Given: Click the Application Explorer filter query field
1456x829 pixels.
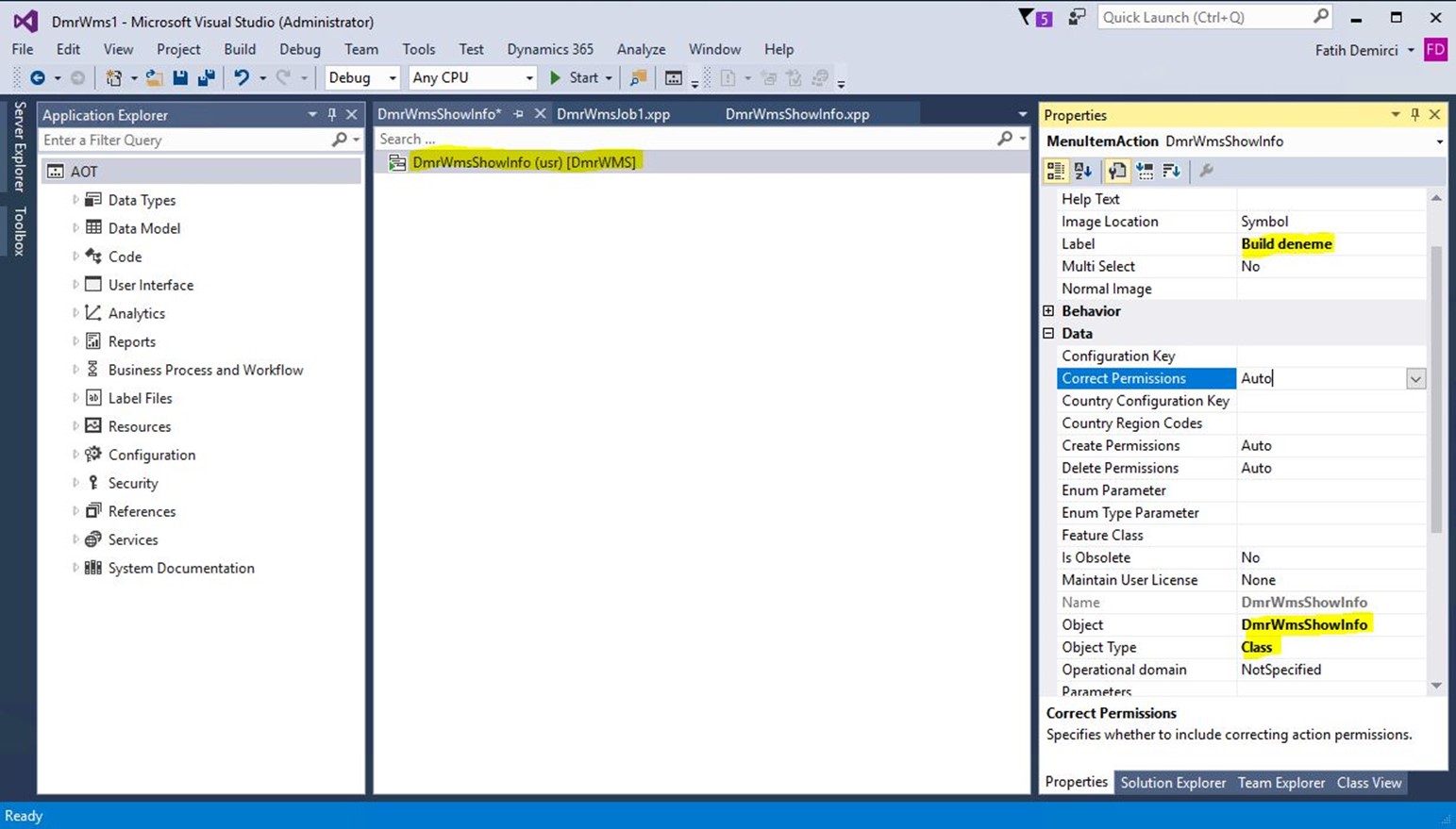Looking at the screenshot, I should (x=185, y=140).
